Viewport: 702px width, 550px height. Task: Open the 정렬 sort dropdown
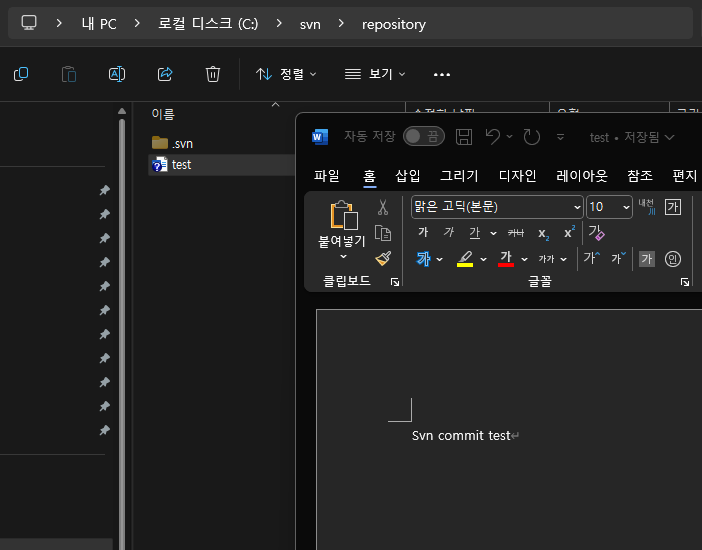[286, 74]
